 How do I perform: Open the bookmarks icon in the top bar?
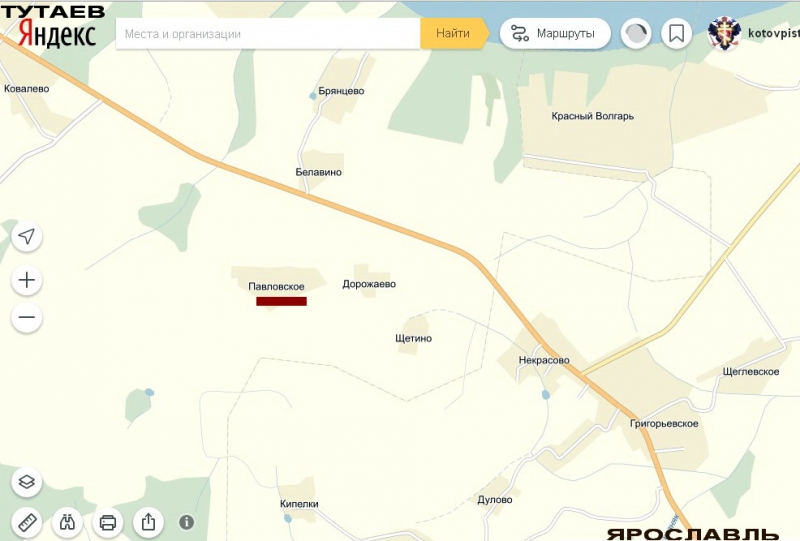point(676,33)
